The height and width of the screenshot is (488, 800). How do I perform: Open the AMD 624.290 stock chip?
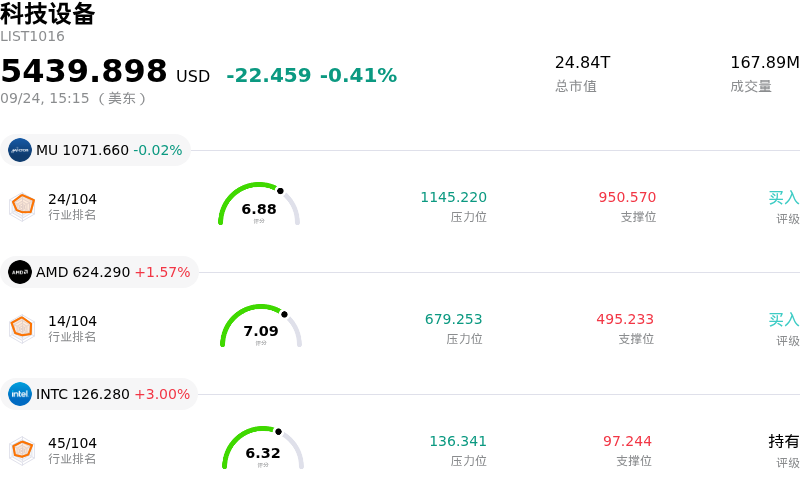pos(99,272)
